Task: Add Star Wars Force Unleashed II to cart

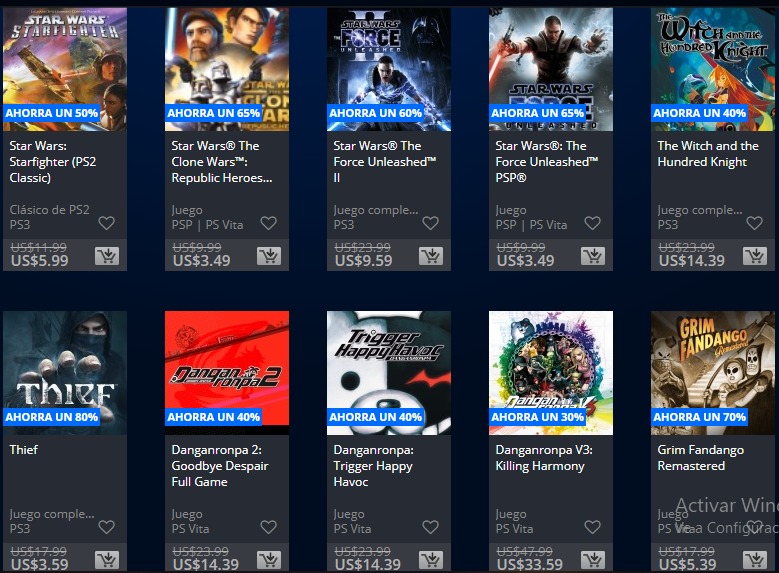Action: (431, 256)
